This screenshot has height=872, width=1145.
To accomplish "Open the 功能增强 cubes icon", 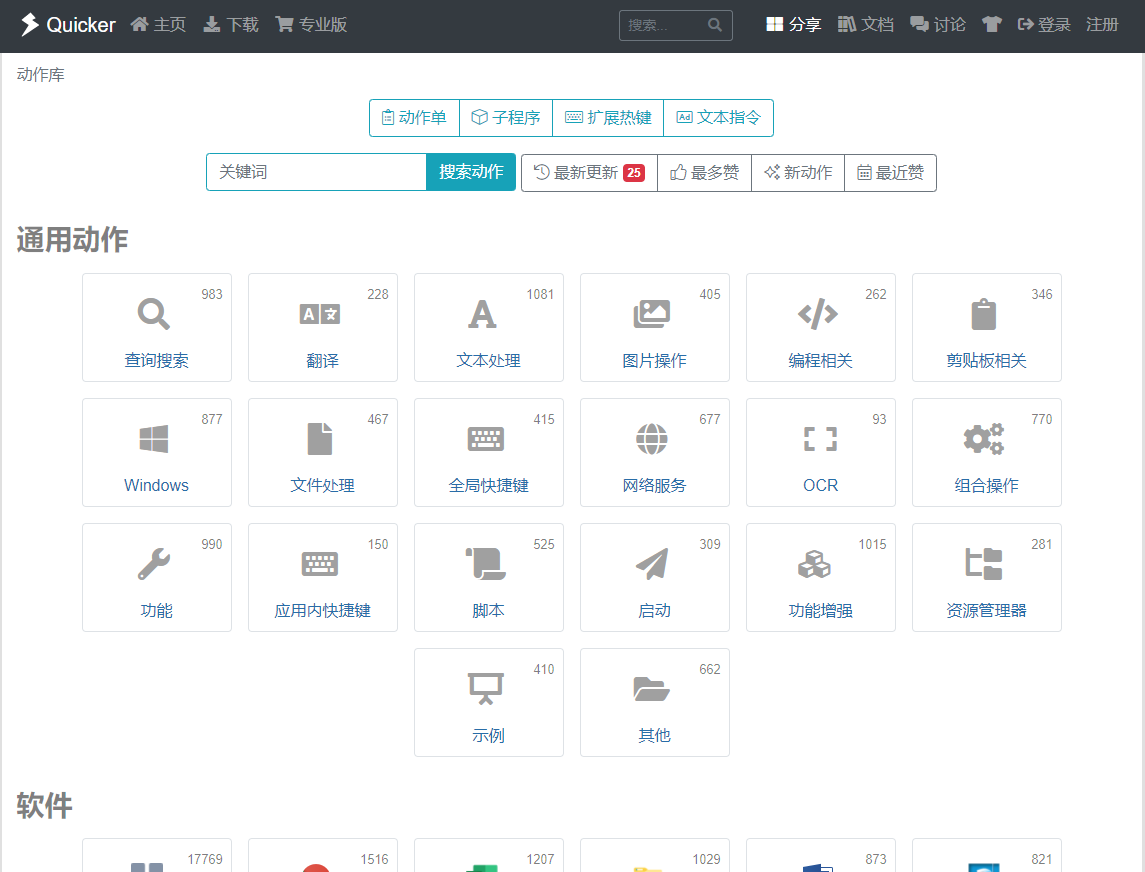I will click(814, 565).
